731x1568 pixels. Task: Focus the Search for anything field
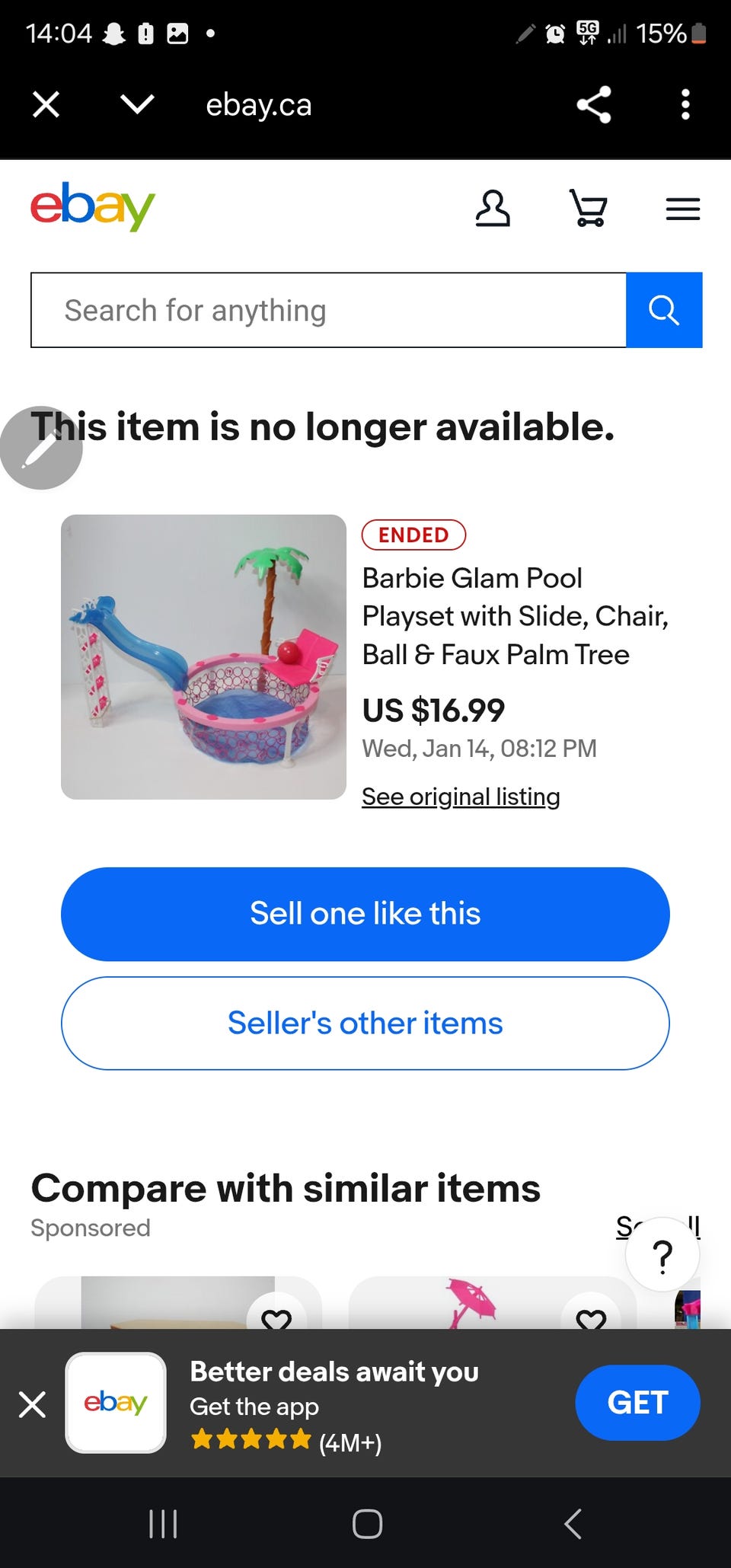tap(328, 310)
